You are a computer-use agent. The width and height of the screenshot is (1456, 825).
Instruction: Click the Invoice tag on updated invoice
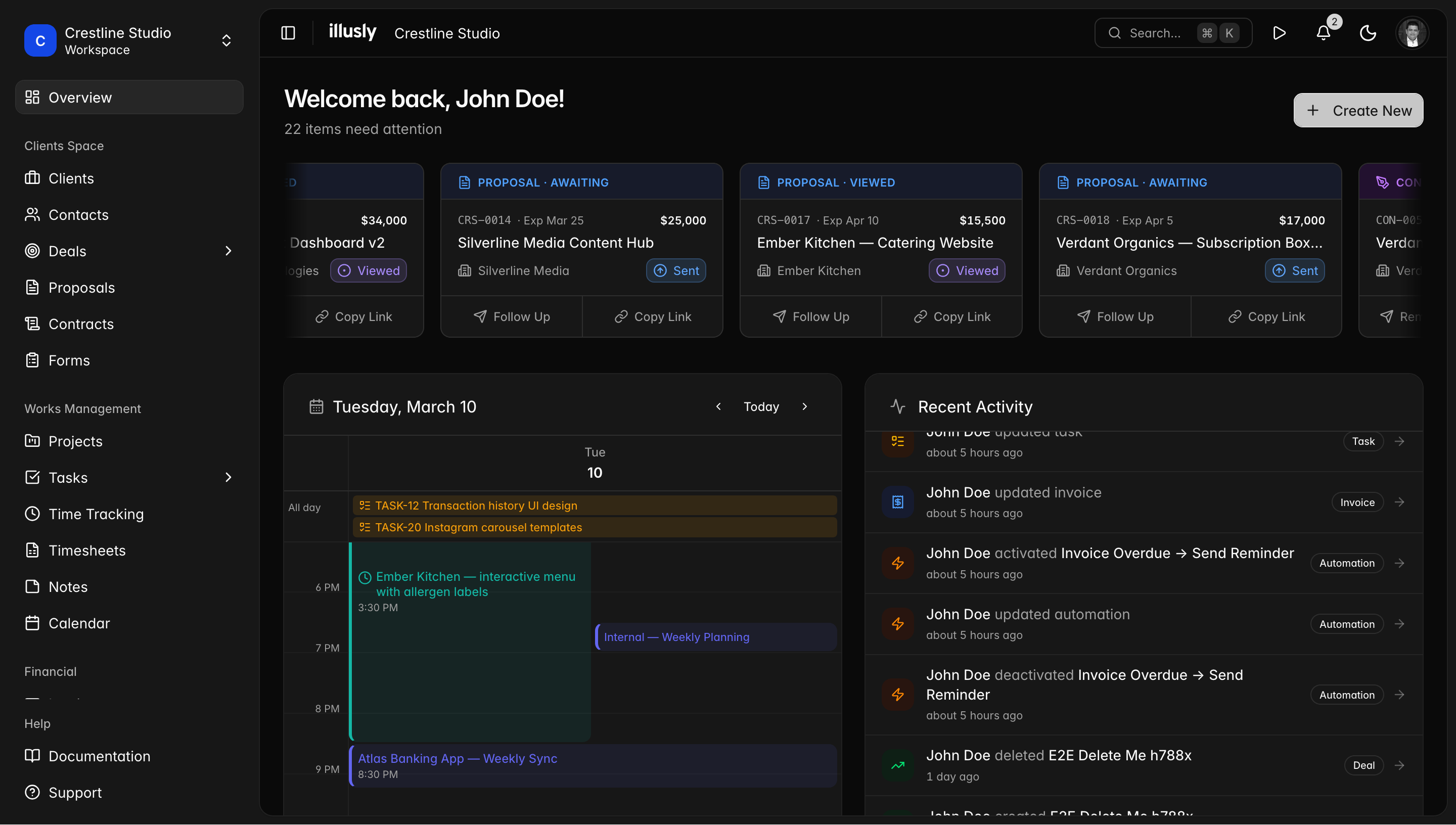click(x=1357, y=502)
